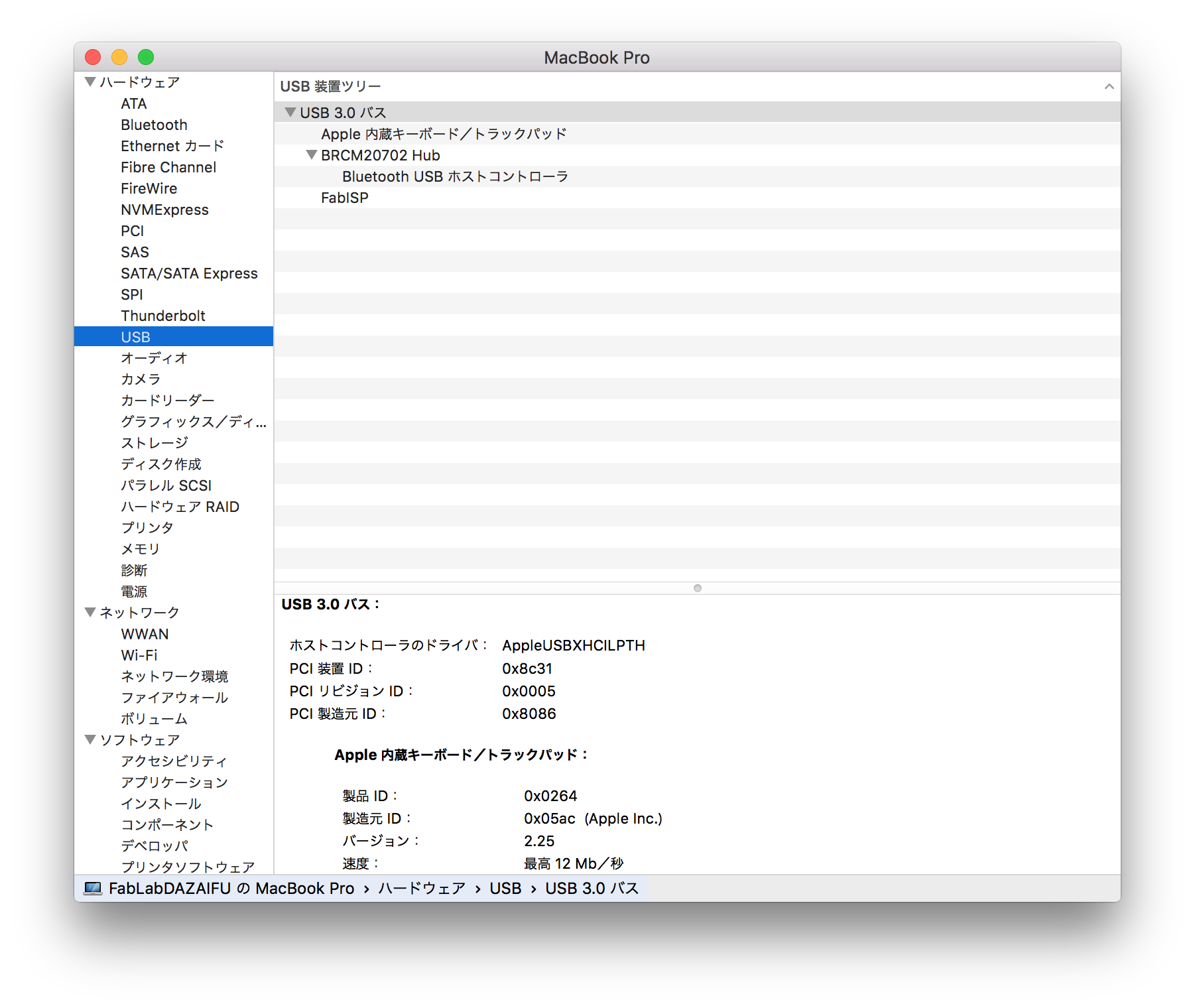Open ネットワーク環境 in the sidebar

pyautogui.click(x=174, y=676)
